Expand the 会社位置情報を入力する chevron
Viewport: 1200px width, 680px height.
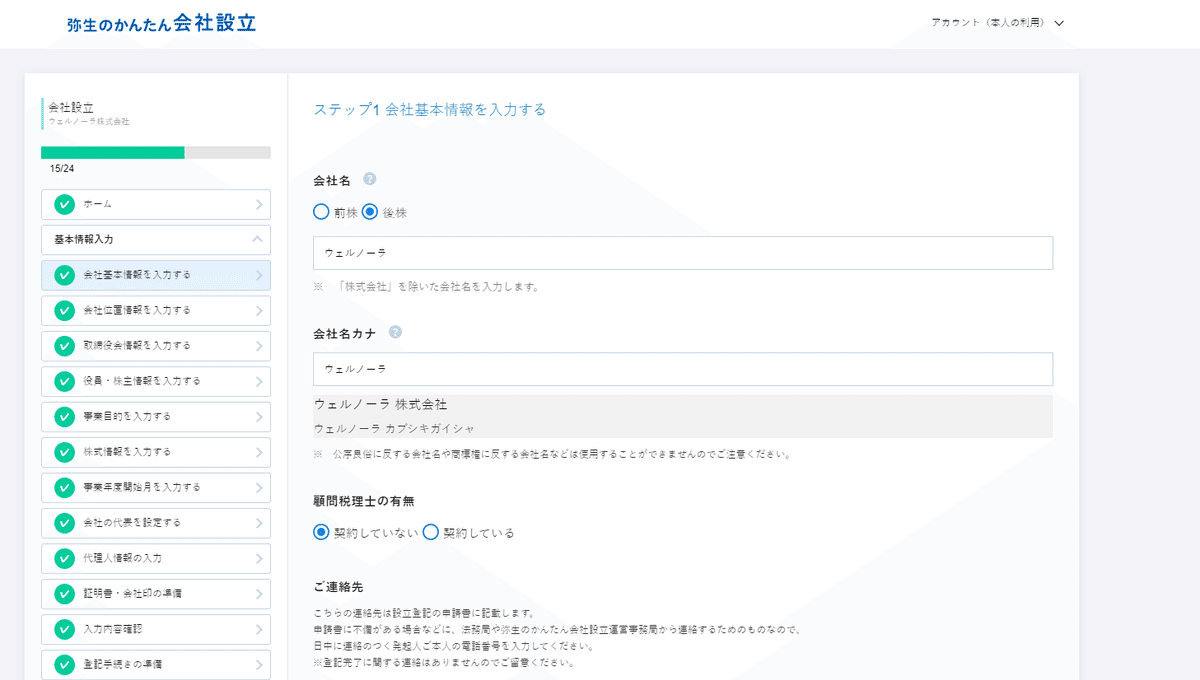pos(262,310)
